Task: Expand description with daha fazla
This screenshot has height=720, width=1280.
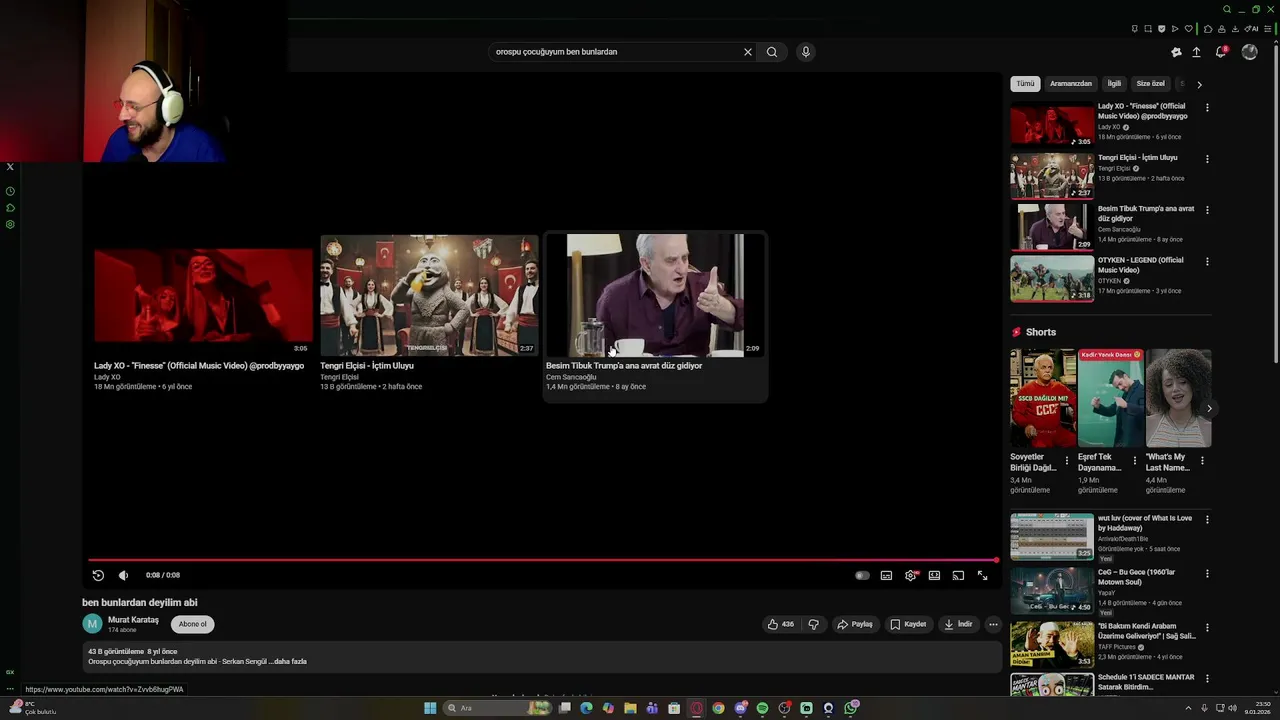Action: point(290,661)
